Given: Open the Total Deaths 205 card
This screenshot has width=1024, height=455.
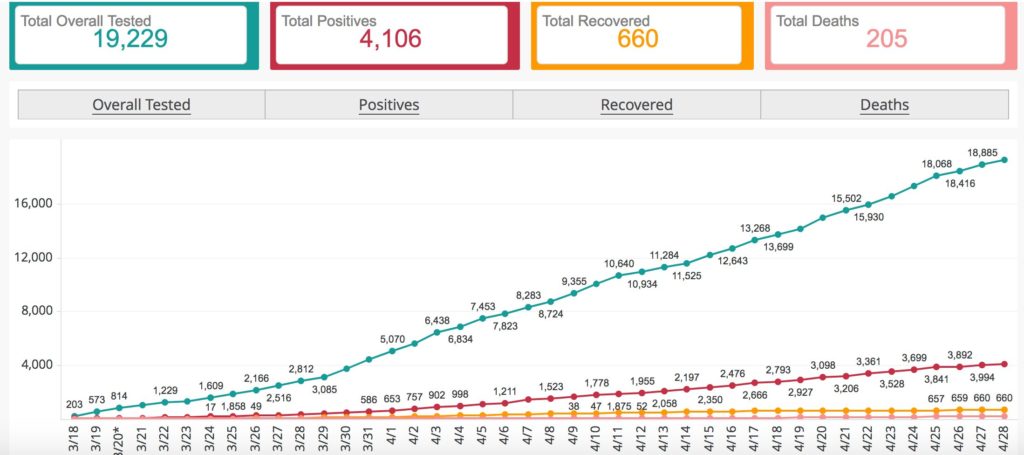Looking at the screenshot, I should coord(887,35).
